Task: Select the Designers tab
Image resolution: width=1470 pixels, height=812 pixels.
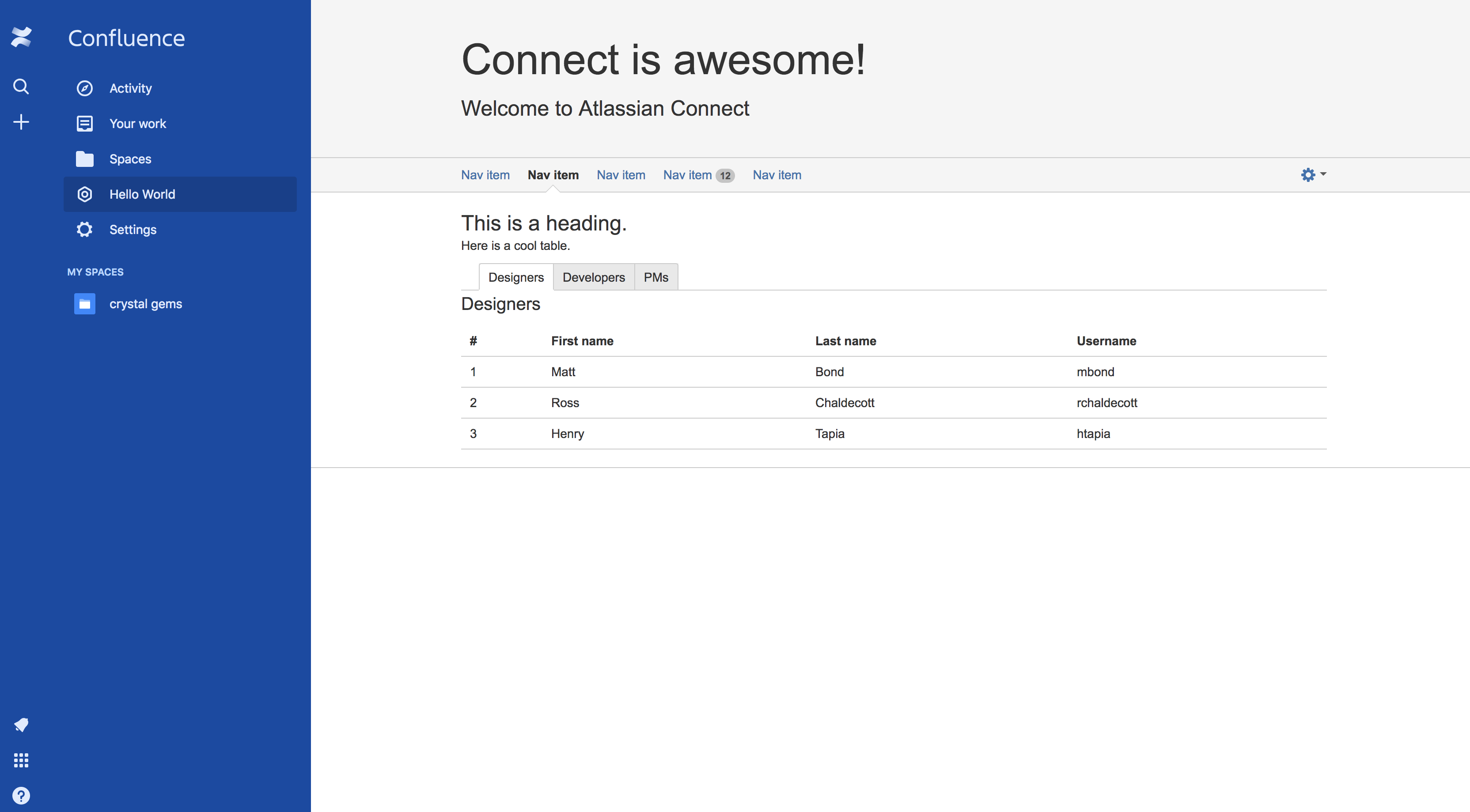Action: tap(515, 277)
